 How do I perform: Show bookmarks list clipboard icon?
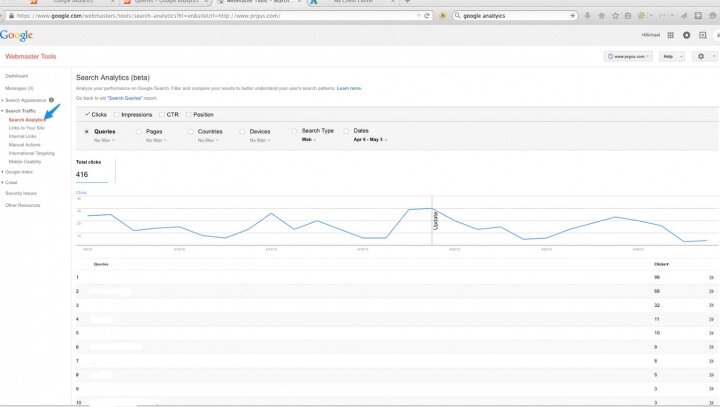628,16
